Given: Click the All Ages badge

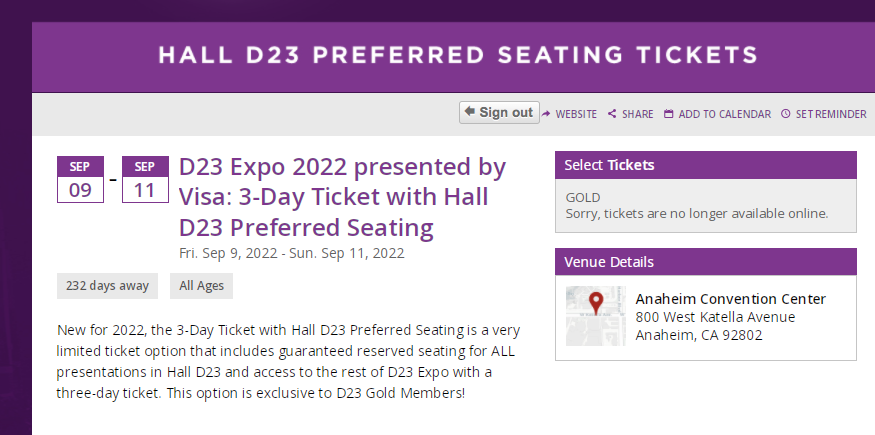Looking at the screenshot, I should tap(201, 286).
